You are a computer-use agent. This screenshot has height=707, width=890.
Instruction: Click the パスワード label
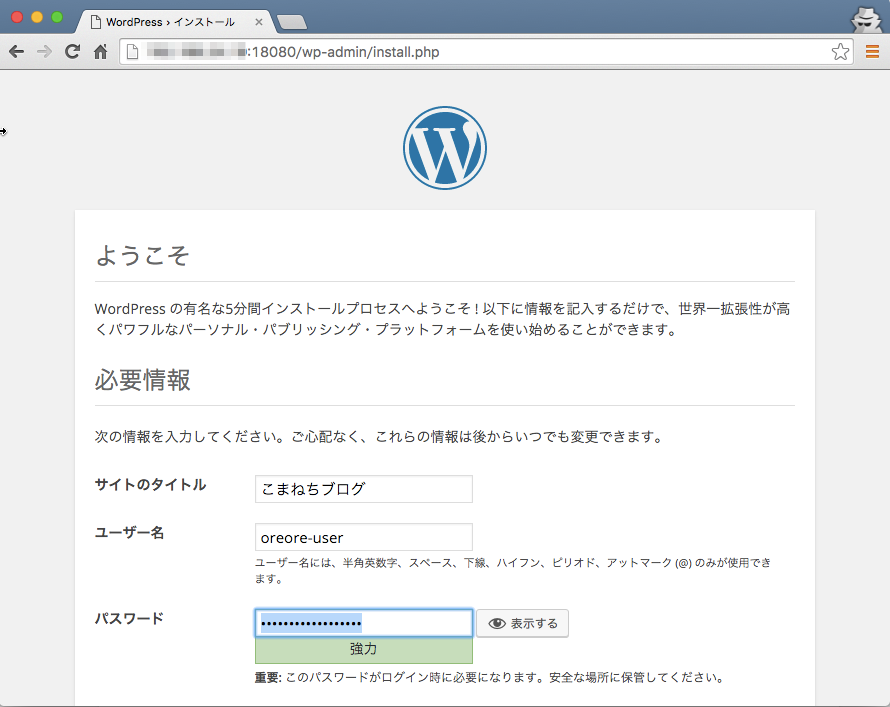point(129,618)
